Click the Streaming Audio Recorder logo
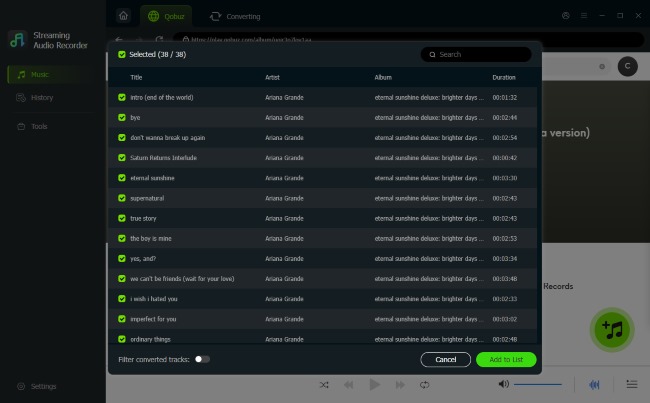Viewport: 650px width, 403px height. click(17, 40)
